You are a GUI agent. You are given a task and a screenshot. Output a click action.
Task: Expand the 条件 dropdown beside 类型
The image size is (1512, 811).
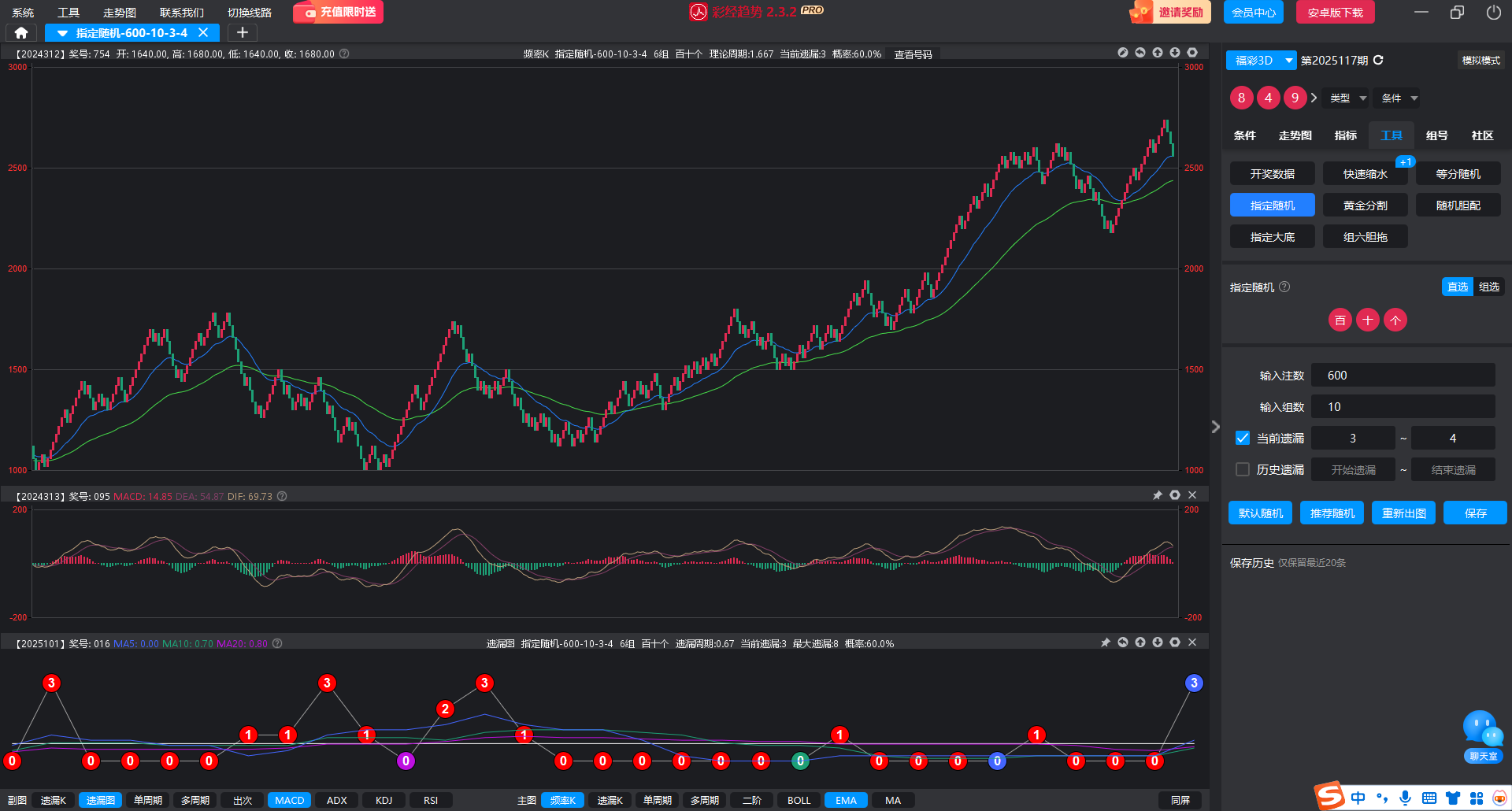tap(1399, 98)
